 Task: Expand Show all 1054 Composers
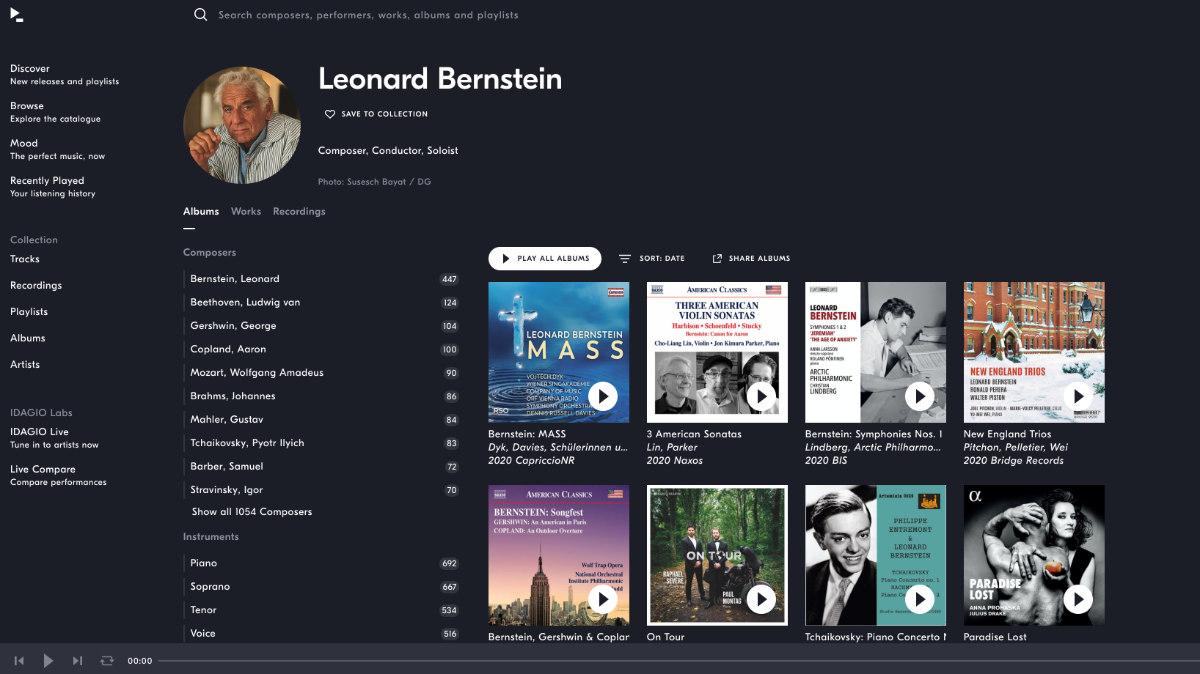tap(252, 512)
